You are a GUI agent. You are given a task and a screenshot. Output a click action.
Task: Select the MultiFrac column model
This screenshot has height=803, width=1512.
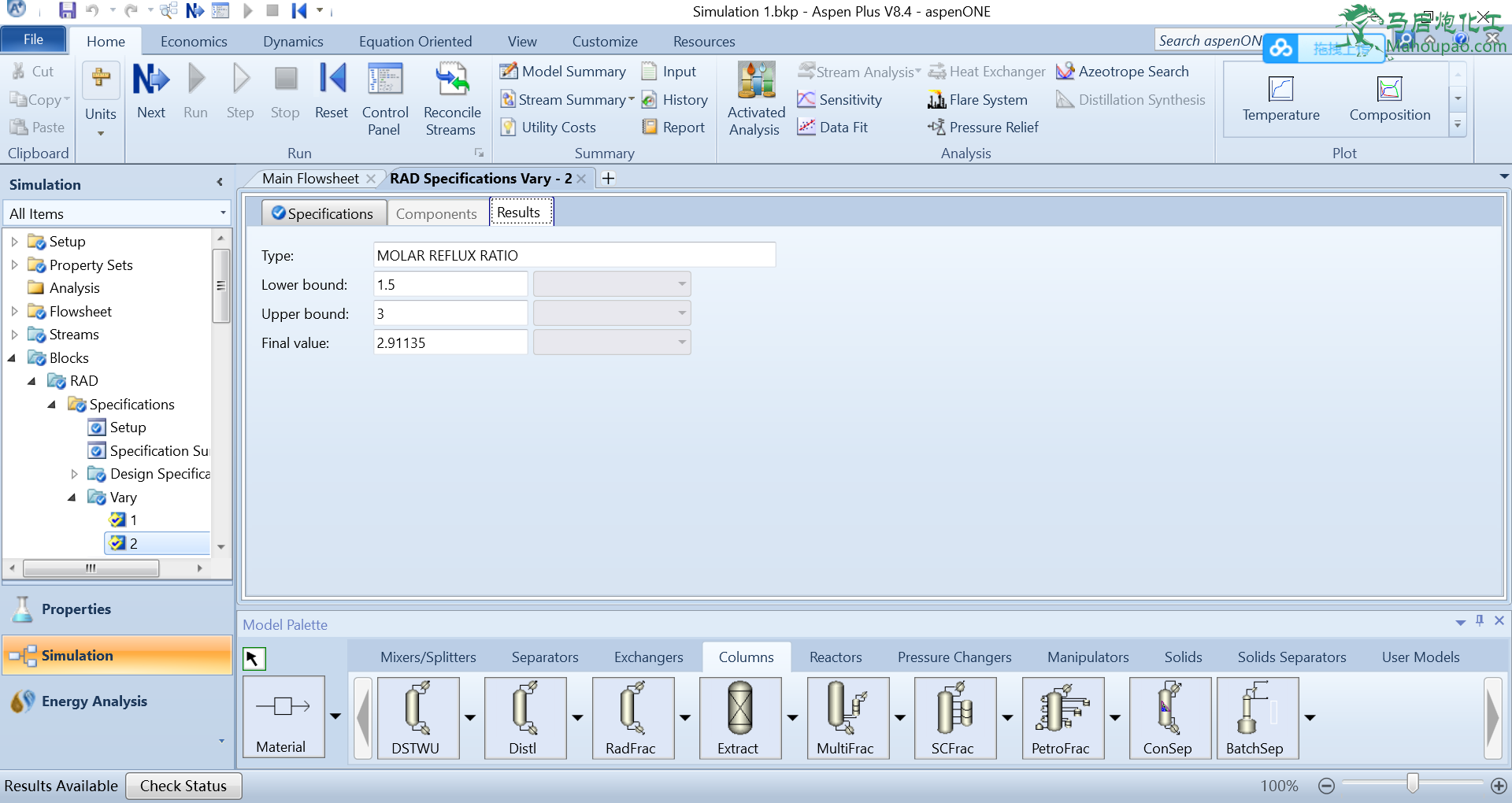coord(847,718)
